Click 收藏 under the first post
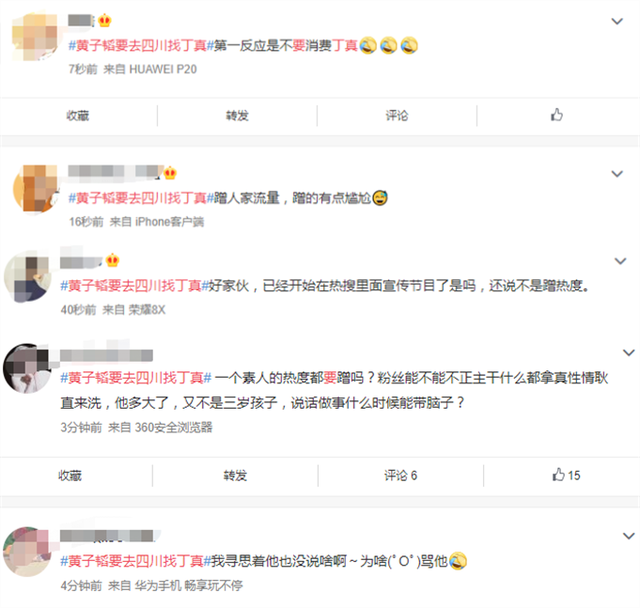Image resolution: width=640 pixels, height=608 pixels. coord(78,116)
